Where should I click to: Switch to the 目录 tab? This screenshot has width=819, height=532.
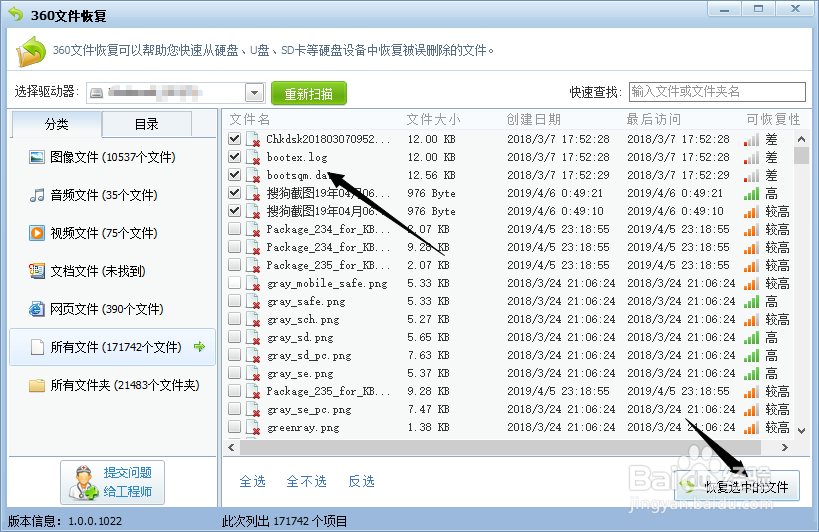147,124
